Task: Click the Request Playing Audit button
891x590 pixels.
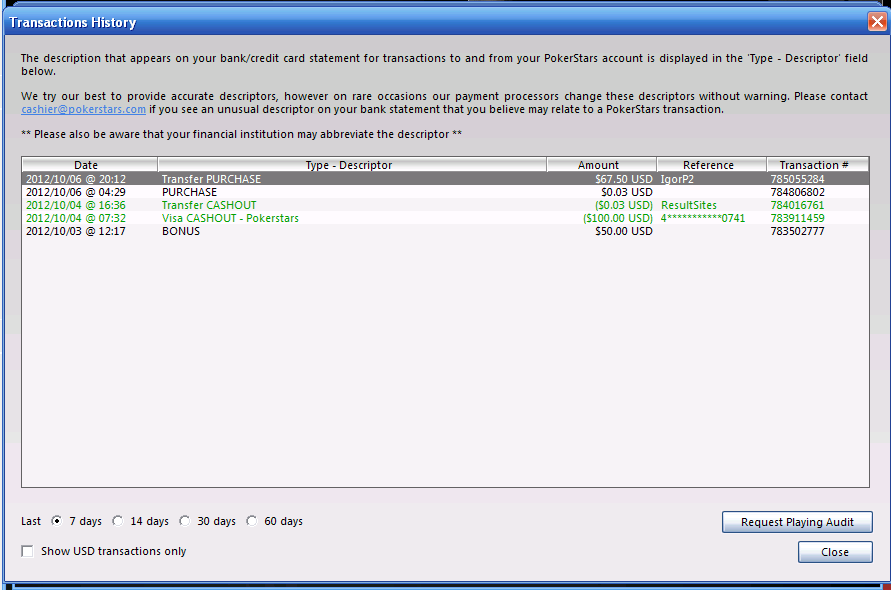Action: click(x=797, y=522)
